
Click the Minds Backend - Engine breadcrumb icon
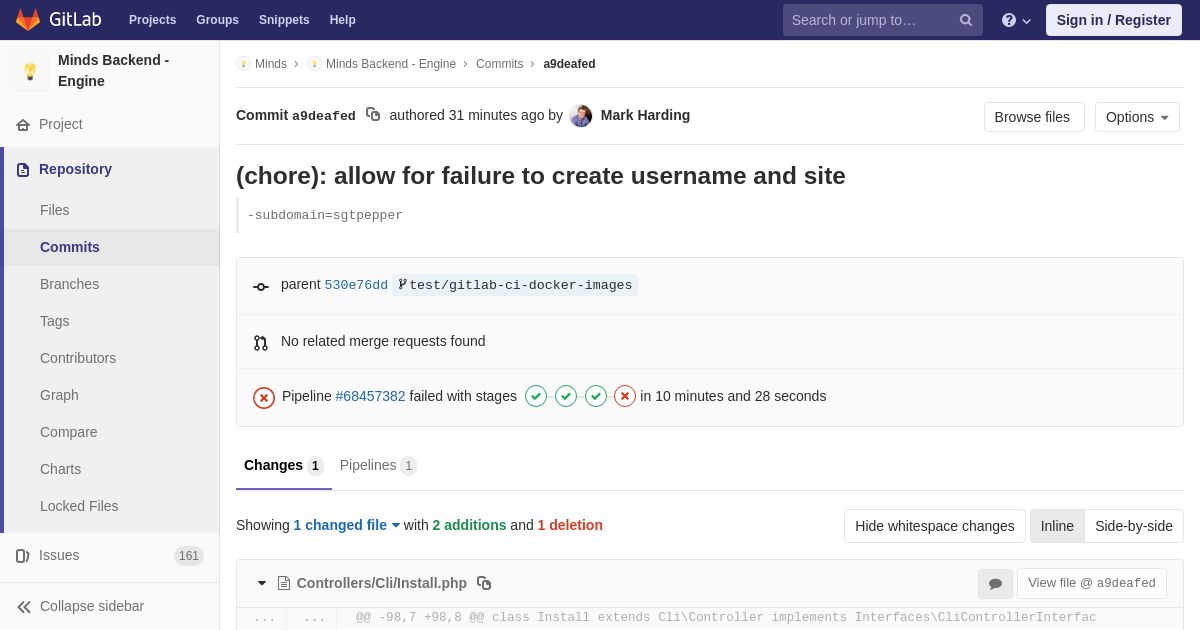pyautogui.click(x=314, y=64)
